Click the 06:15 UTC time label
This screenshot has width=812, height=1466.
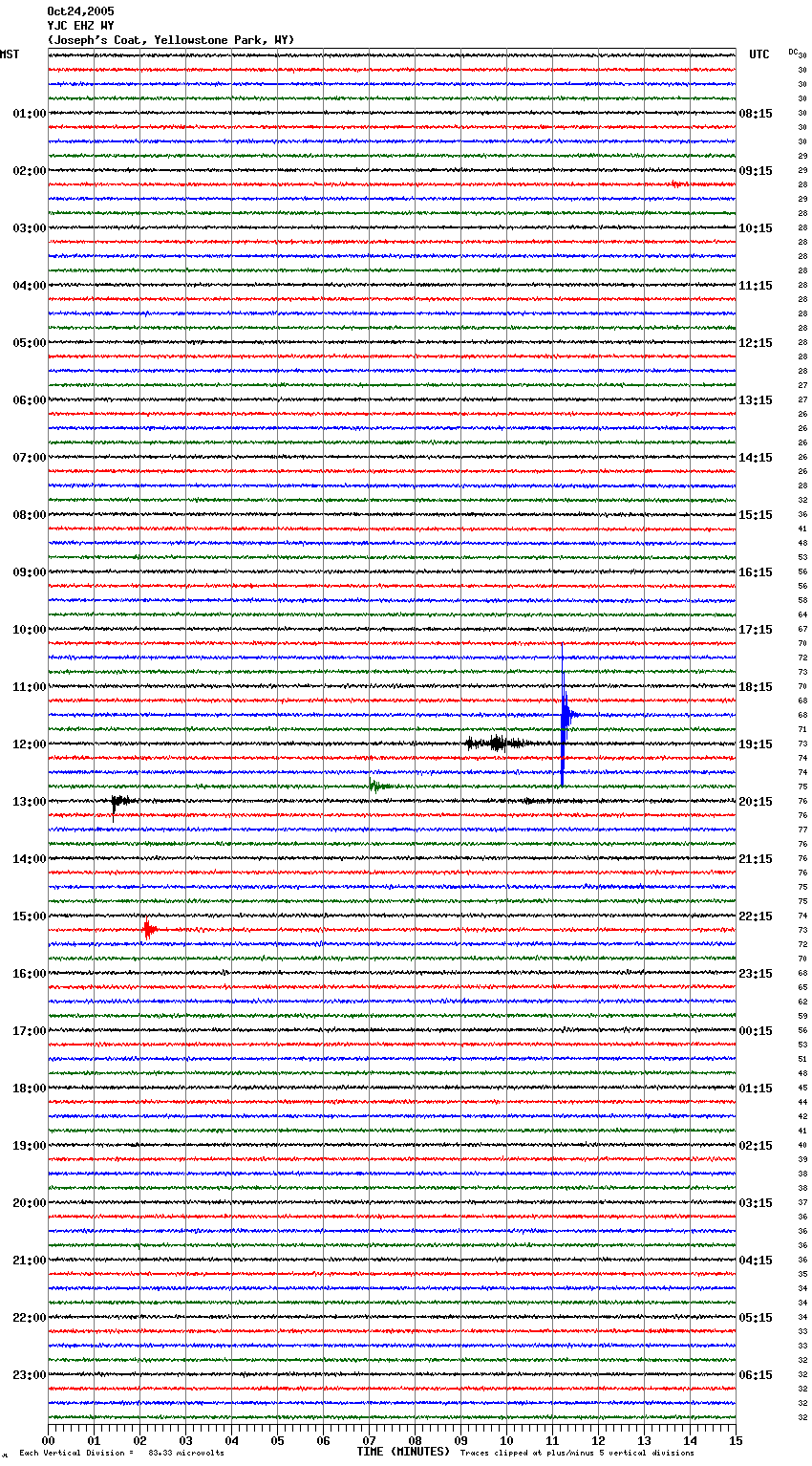click(756, 1375)
